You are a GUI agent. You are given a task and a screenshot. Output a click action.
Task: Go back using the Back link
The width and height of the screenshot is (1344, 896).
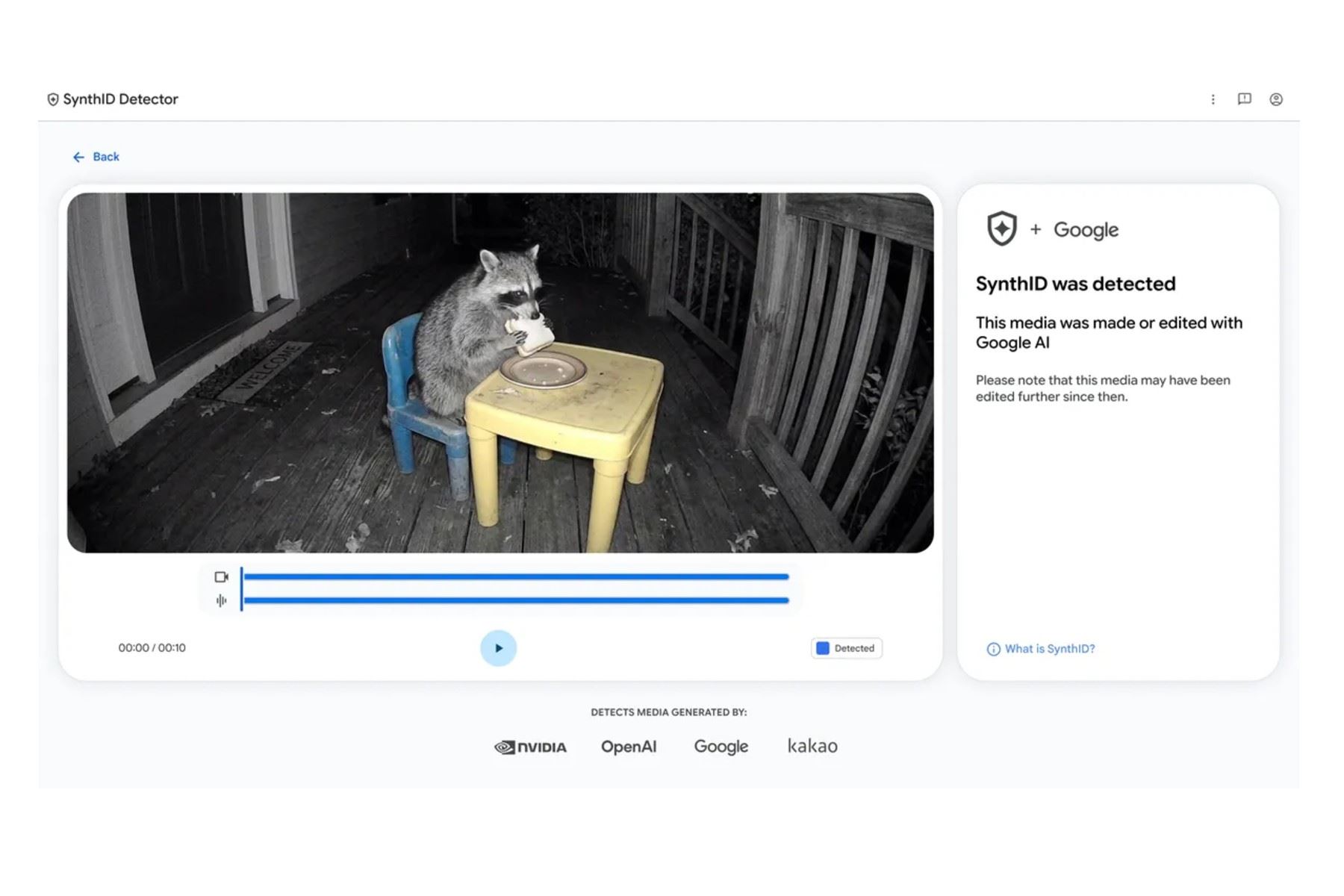[96, 157]
